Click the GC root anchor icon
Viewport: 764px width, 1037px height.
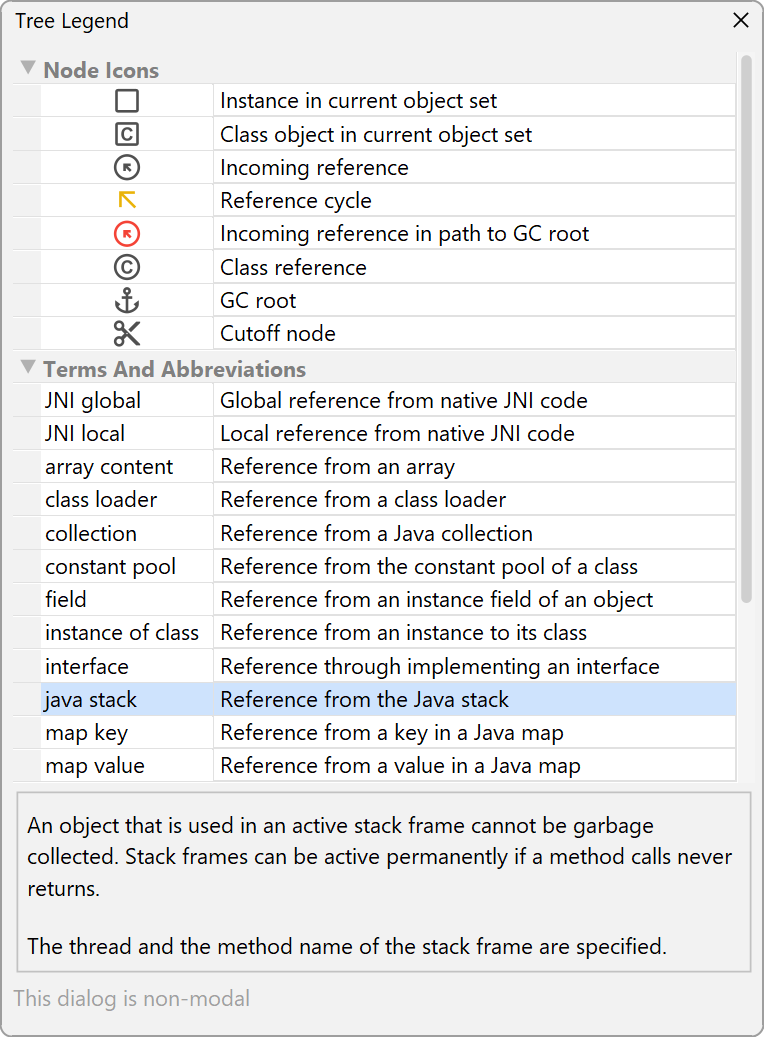pos(127,300)
